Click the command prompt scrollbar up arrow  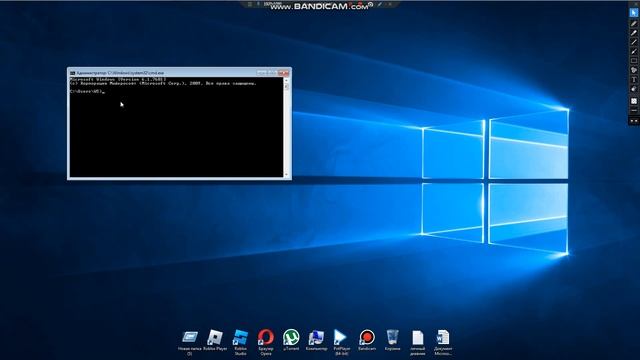[x=286, y=80]
